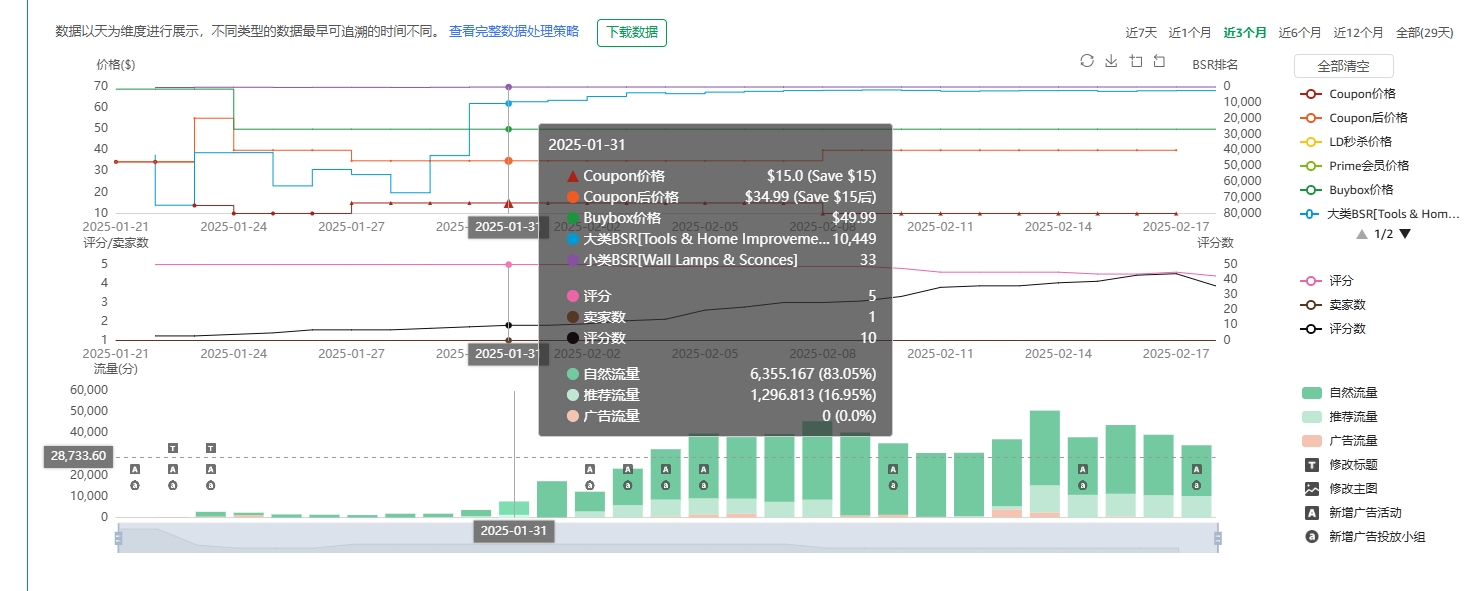Select the 近1个月 time range
This screenshot has height=591, width=1482.
click(x=1190, y=33)
